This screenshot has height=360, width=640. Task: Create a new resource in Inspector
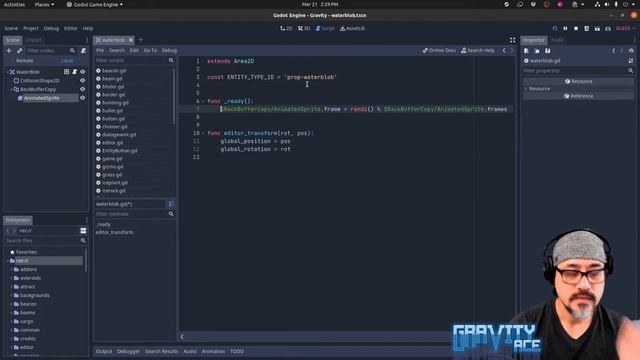526,51
